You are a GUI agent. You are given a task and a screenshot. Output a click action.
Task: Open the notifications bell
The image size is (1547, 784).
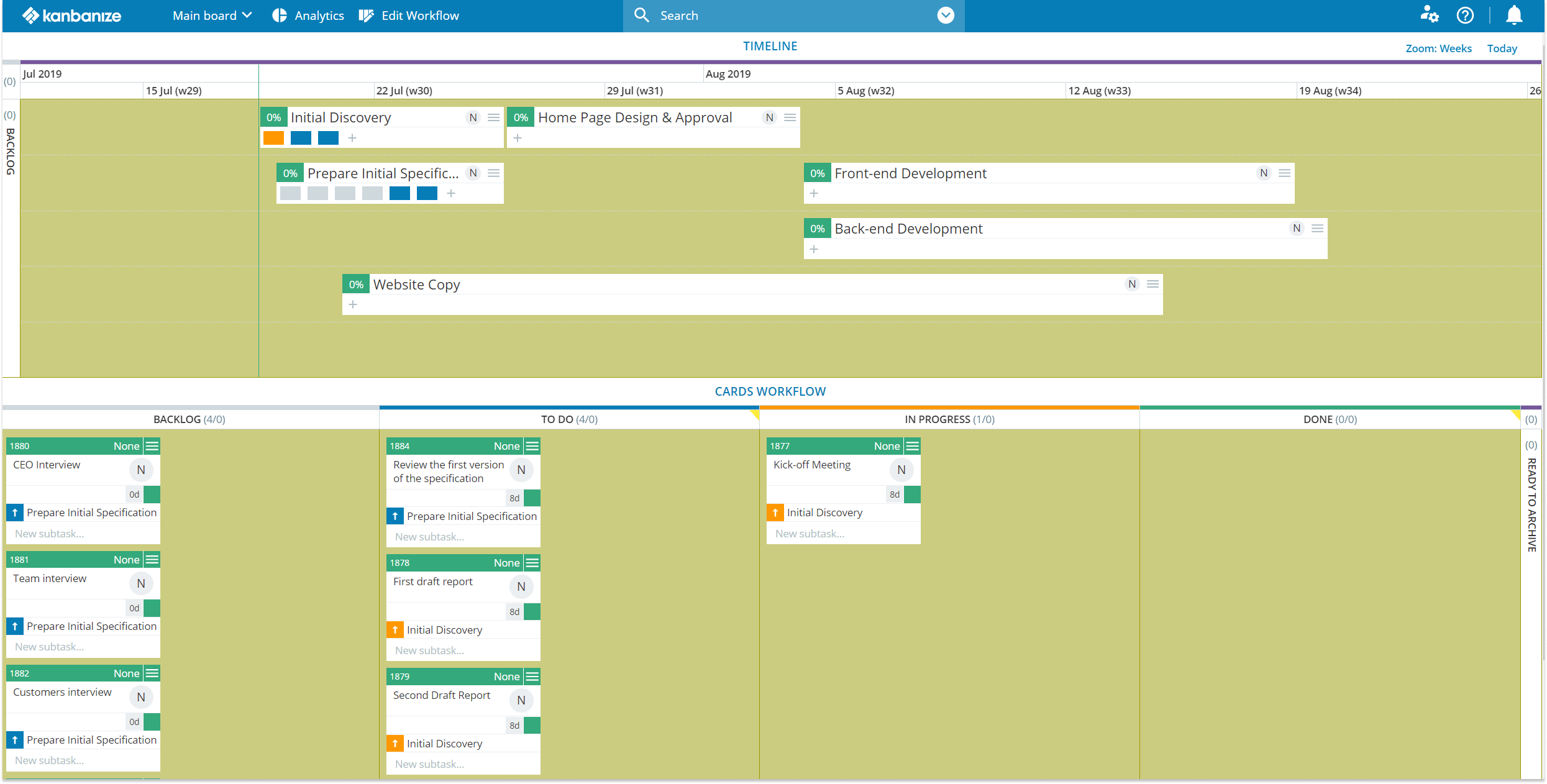pyautogui.click(x=1514, y=16)
